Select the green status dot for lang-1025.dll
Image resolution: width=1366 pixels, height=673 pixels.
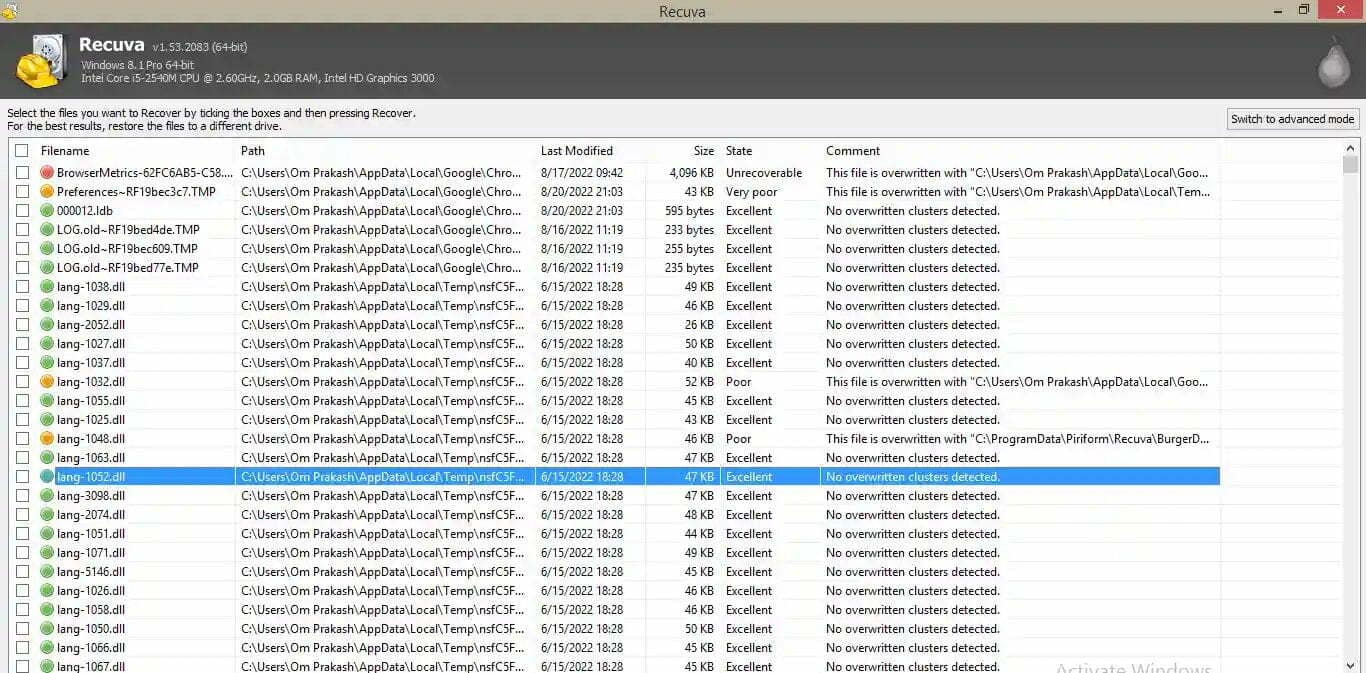click(47, 420)
